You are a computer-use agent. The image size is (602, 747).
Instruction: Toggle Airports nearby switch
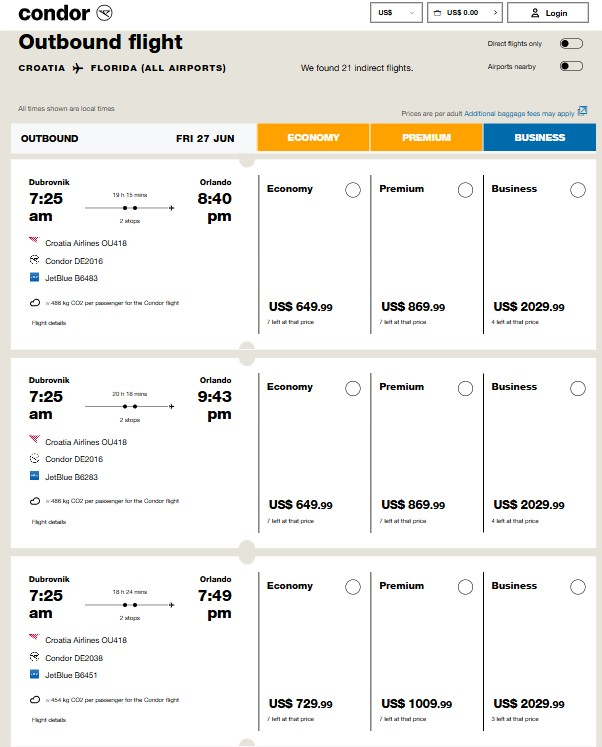coord(571,66)
